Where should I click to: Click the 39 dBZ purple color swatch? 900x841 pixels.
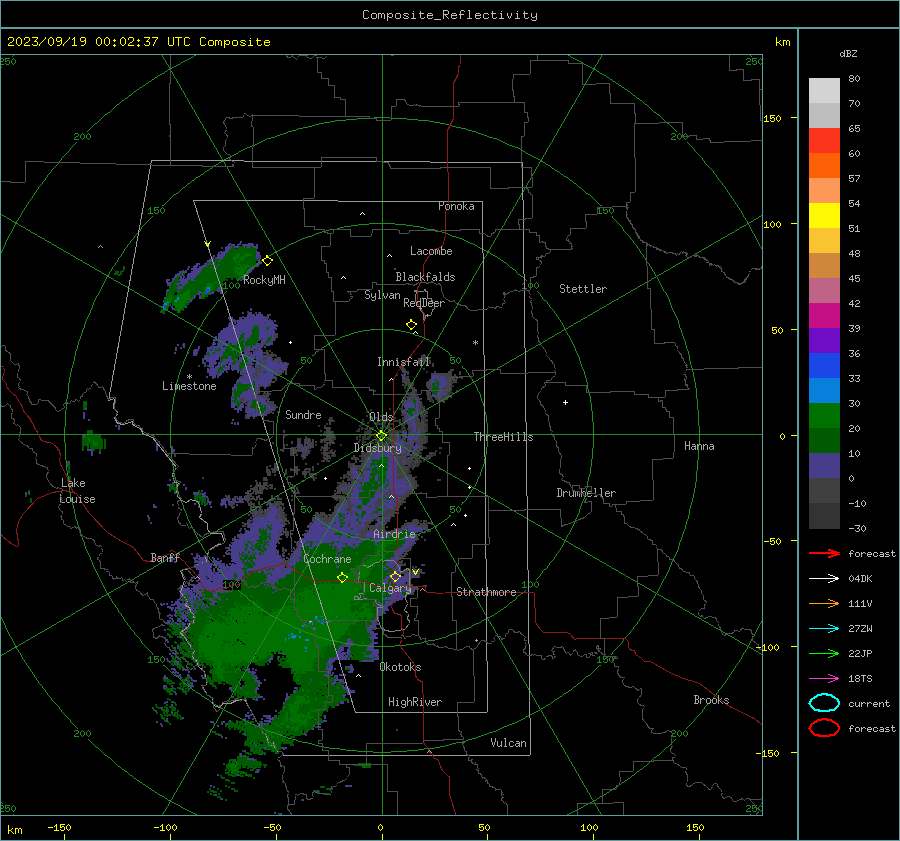pyautogui.click(x=824, y=340)
